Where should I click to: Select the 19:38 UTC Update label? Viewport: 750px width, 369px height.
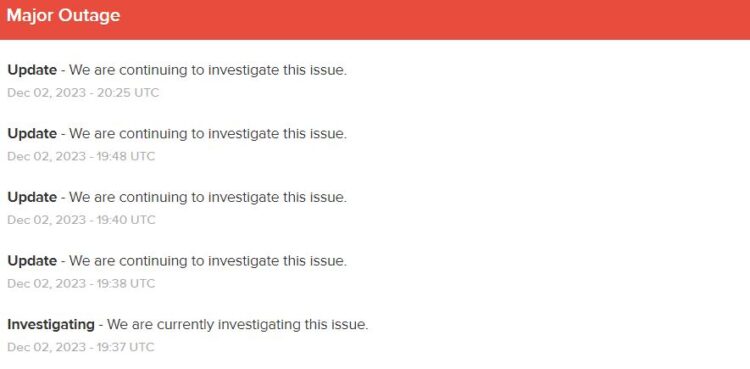[x=32, y=261]
